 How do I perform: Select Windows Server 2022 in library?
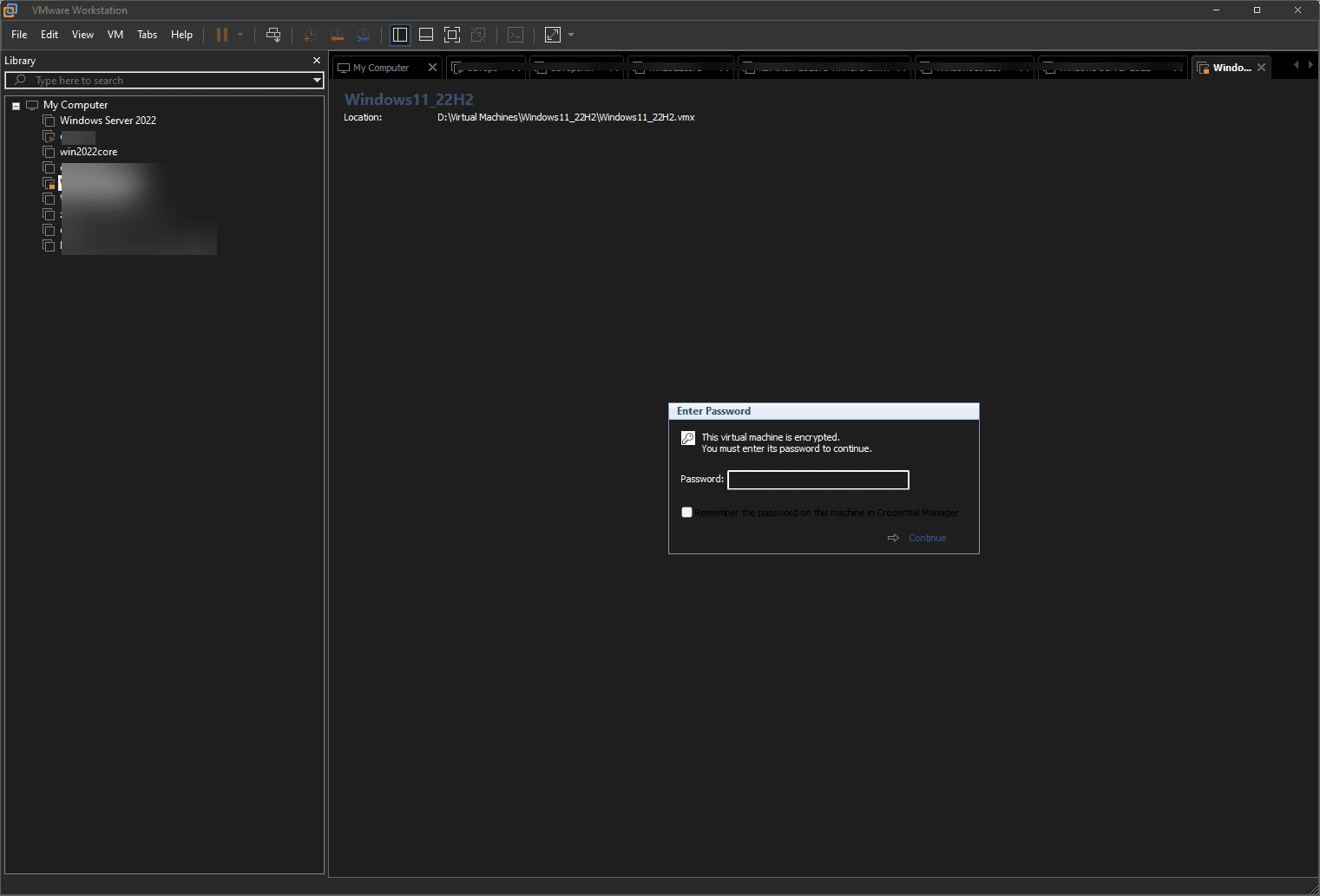coord(108,121)
